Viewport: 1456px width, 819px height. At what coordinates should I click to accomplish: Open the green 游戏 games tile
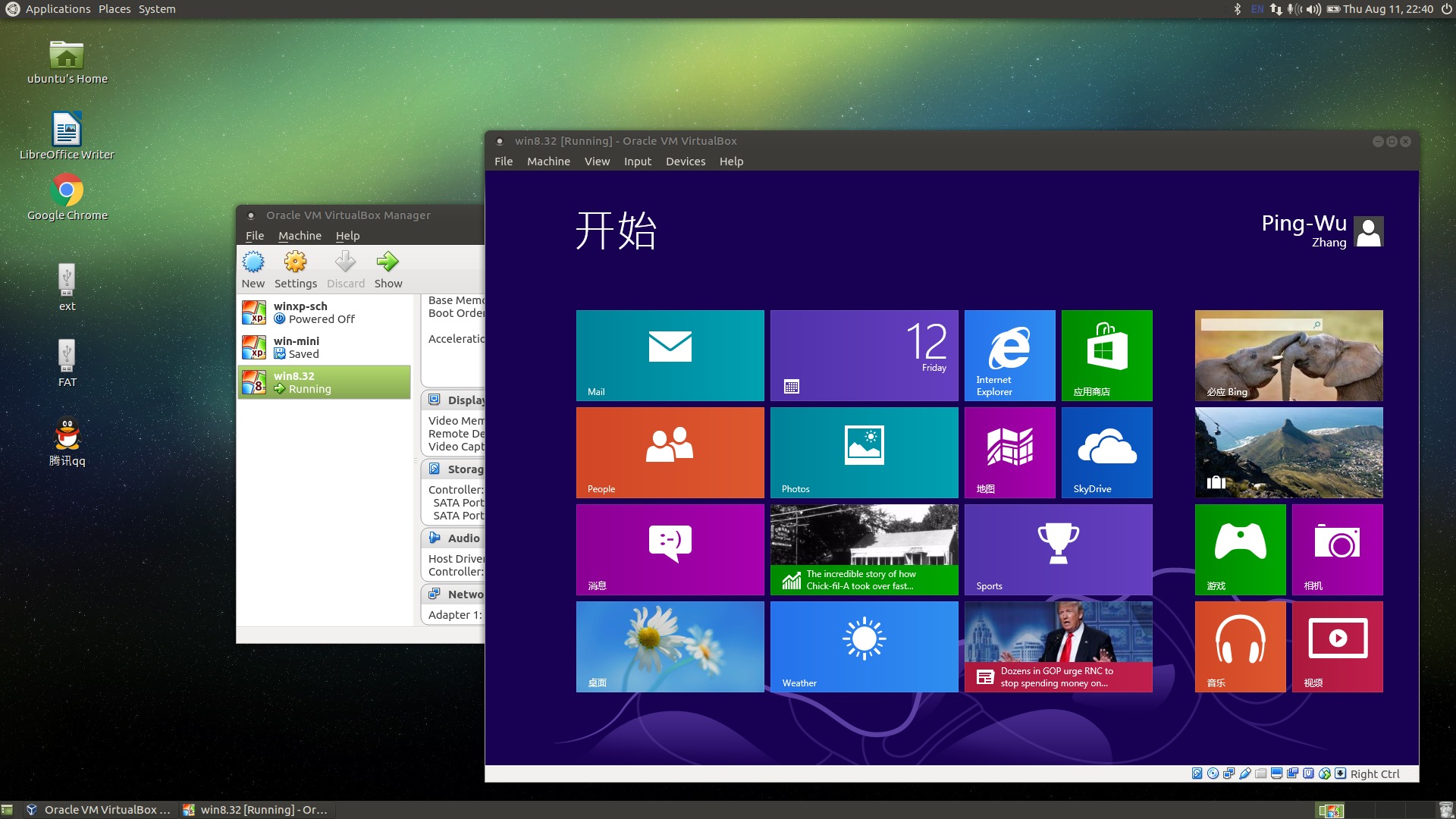(1240, 550)
